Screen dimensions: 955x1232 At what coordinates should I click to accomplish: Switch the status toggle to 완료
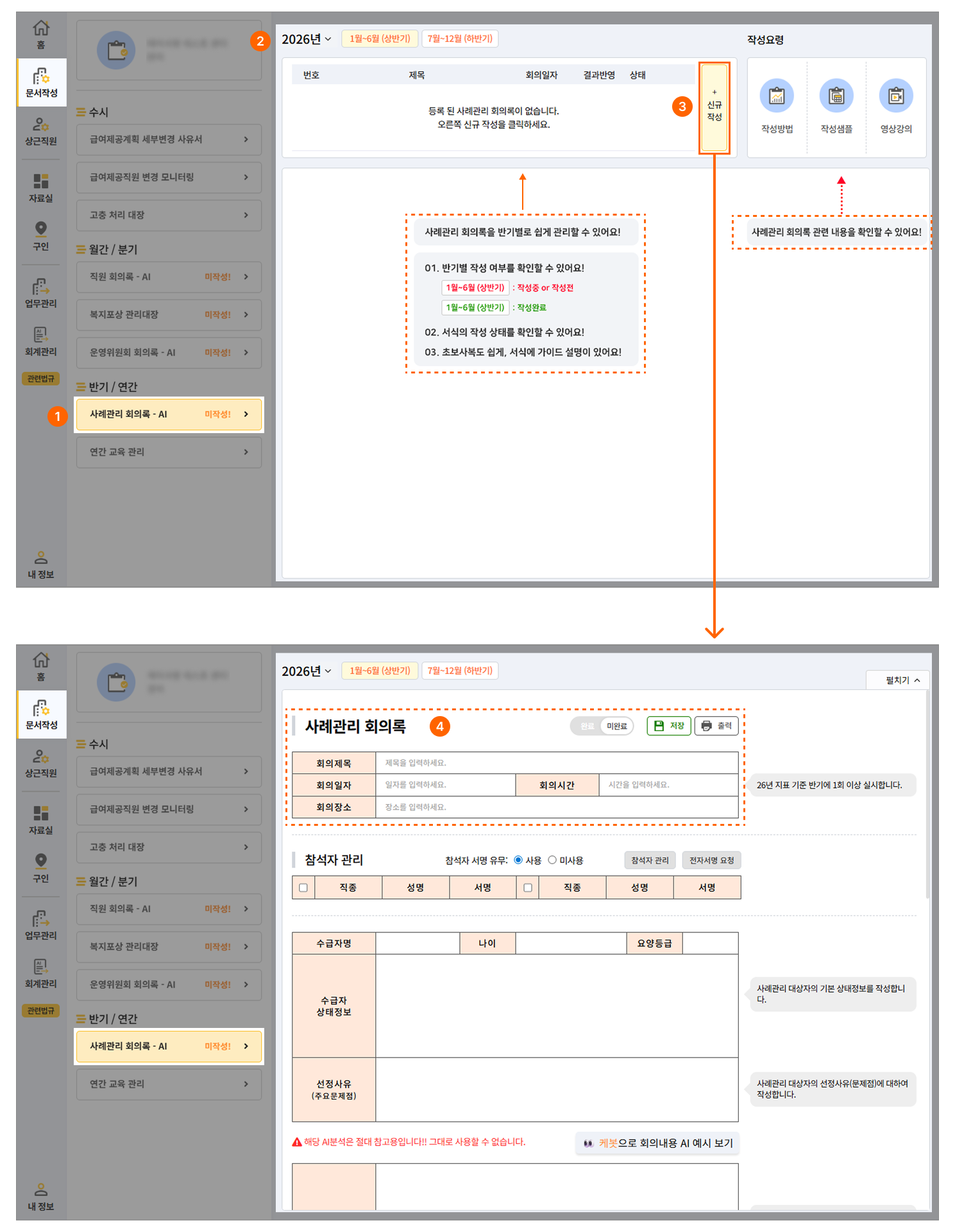coord(587,726)
